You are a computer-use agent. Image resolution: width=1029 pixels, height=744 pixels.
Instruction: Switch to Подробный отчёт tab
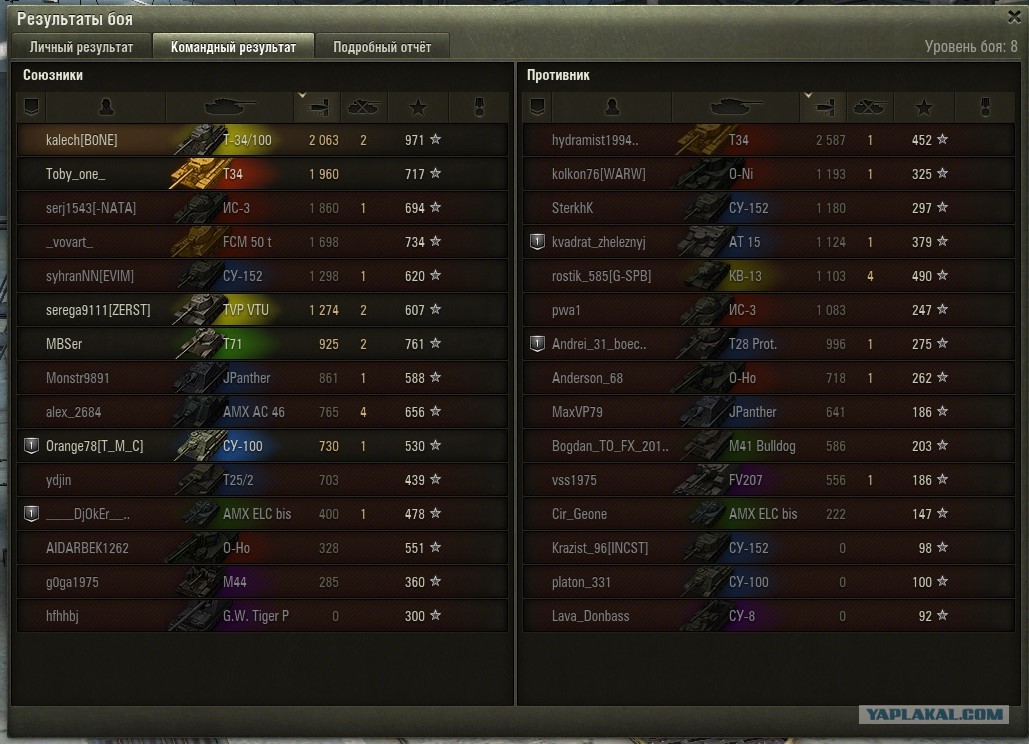click(x=382, y=47)
